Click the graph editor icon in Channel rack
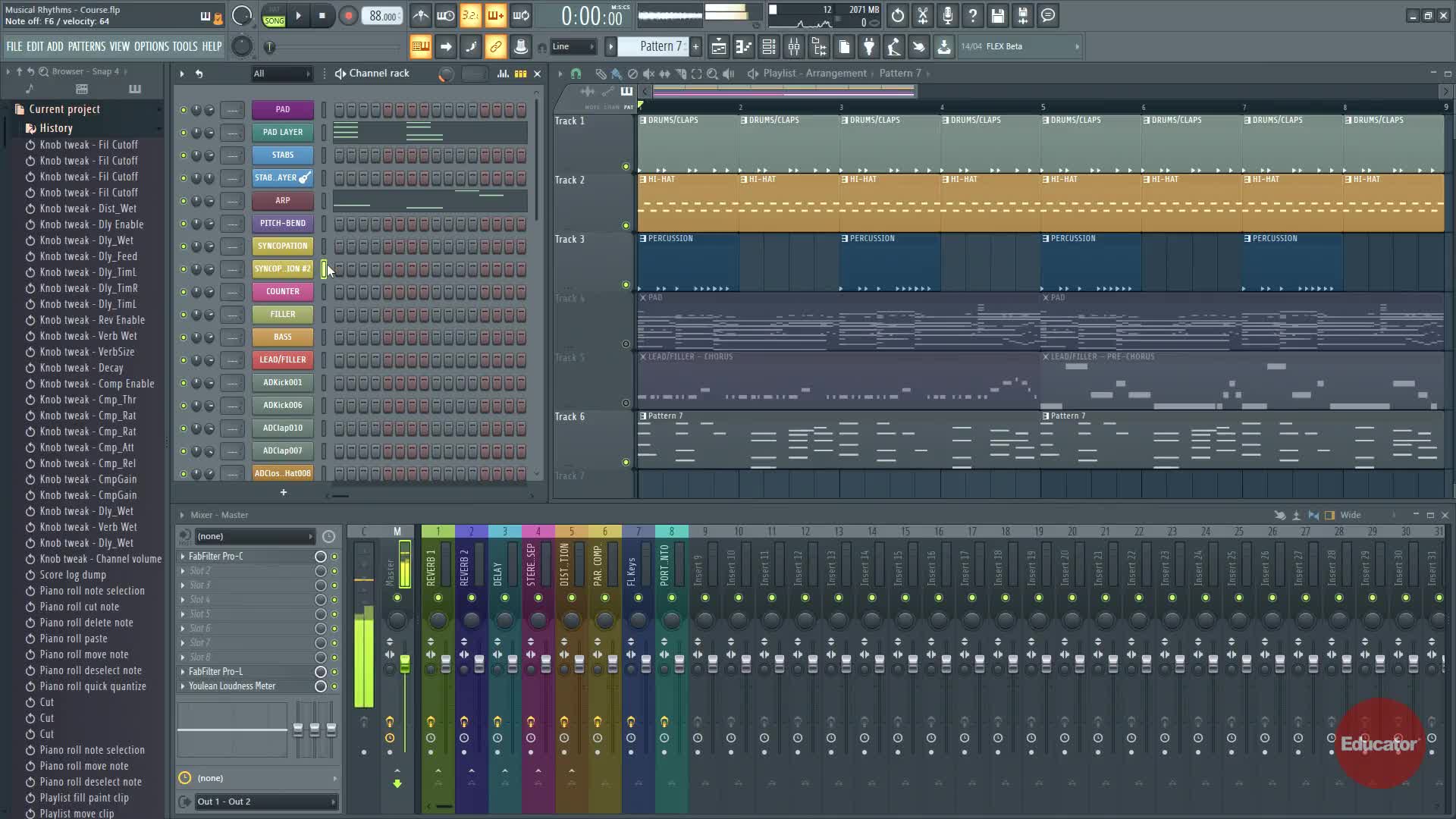This screenshot has height=819, width=1456. (x=503, y=74)
